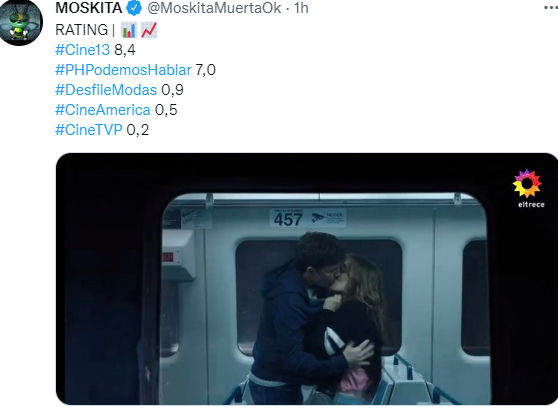
Task: Click the 8,4 rating value
Action: coord(125,50)
